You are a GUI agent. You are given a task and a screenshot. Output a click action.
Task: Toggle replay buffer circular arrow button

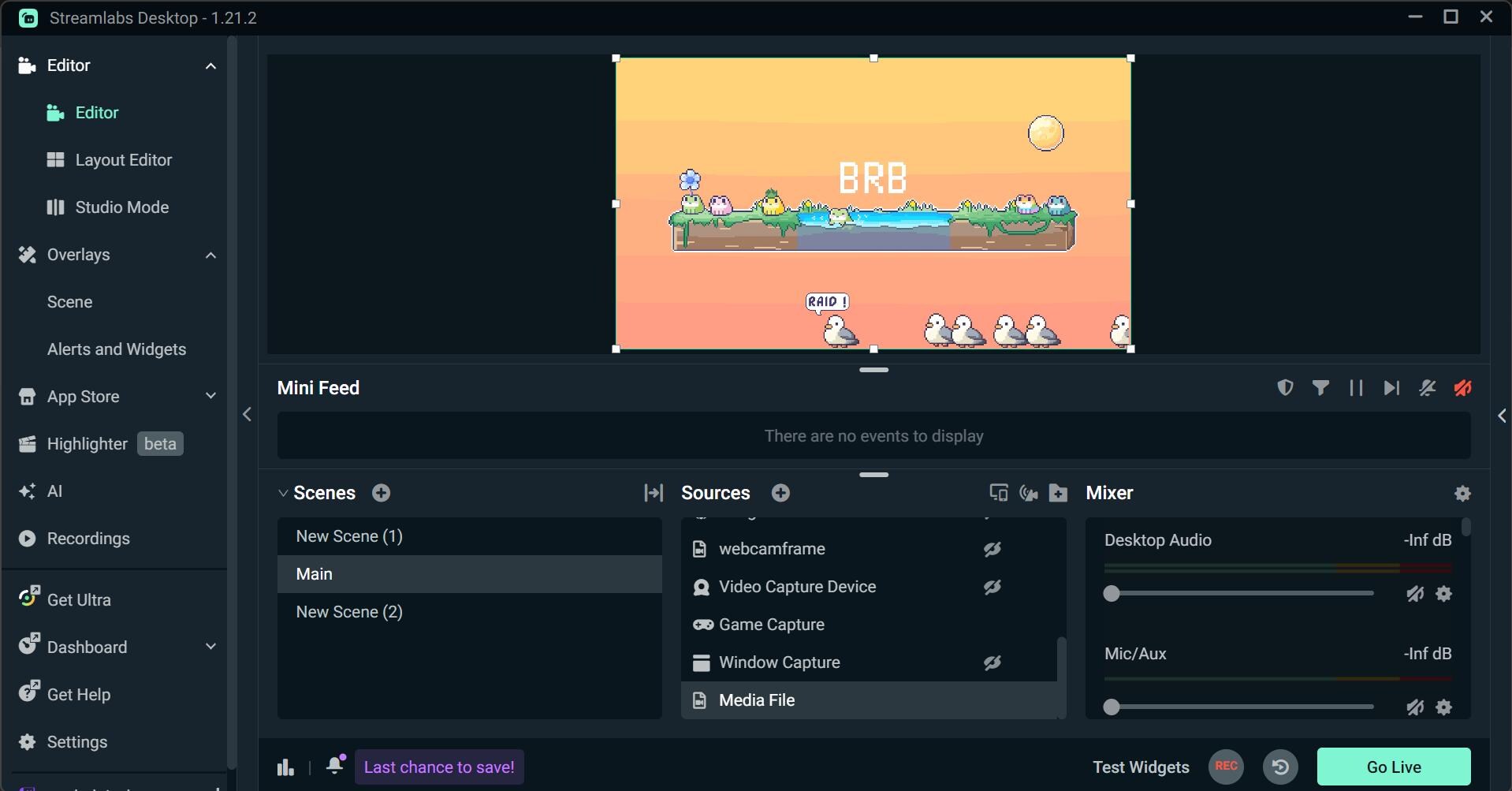(x=1280, y=767)
